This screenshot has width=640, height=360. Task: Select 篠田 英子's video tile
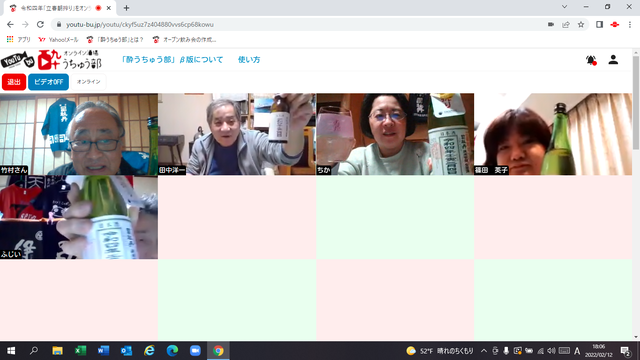click(x=553, y=134)
